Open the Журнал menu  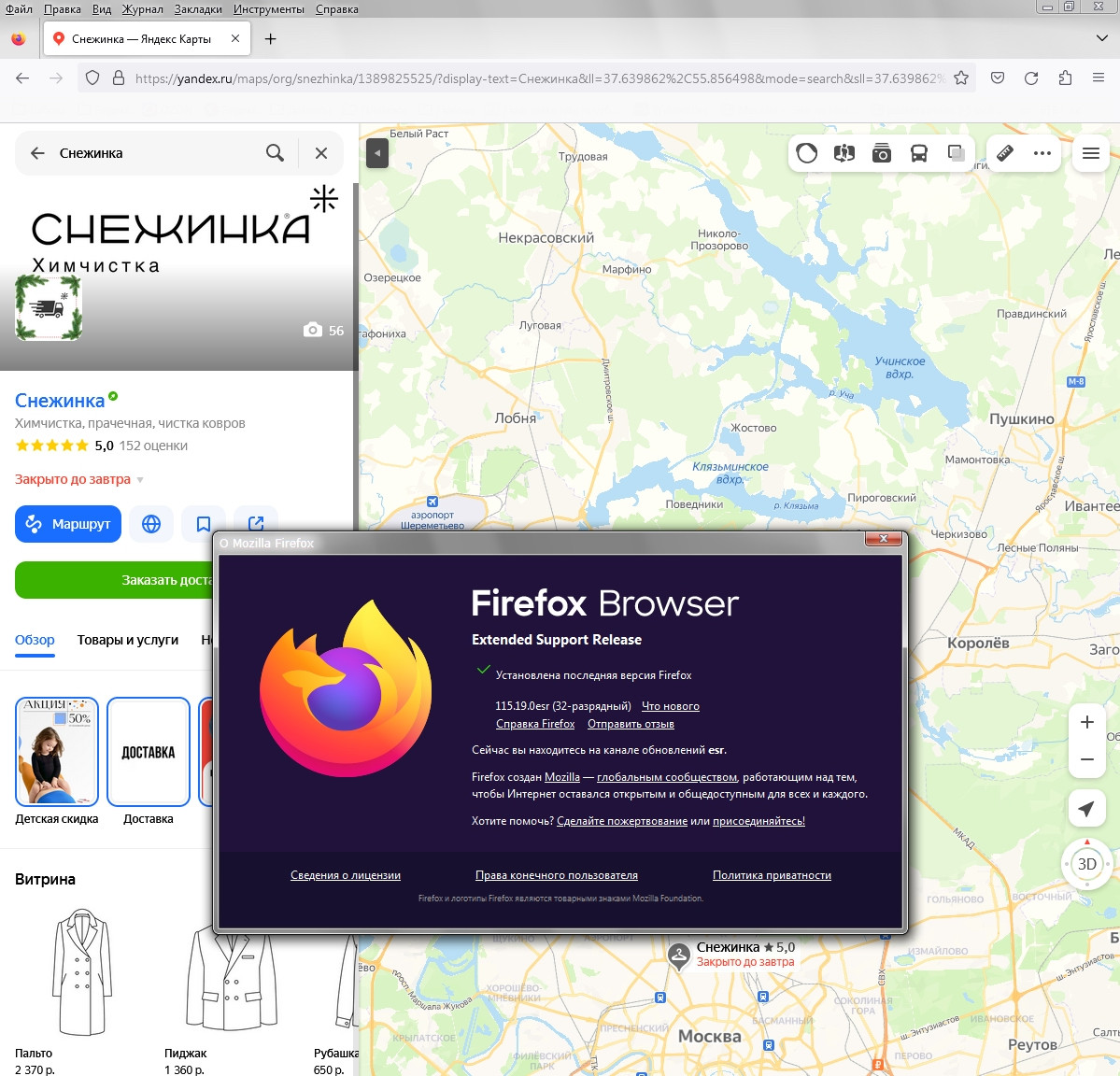point(142,9)
